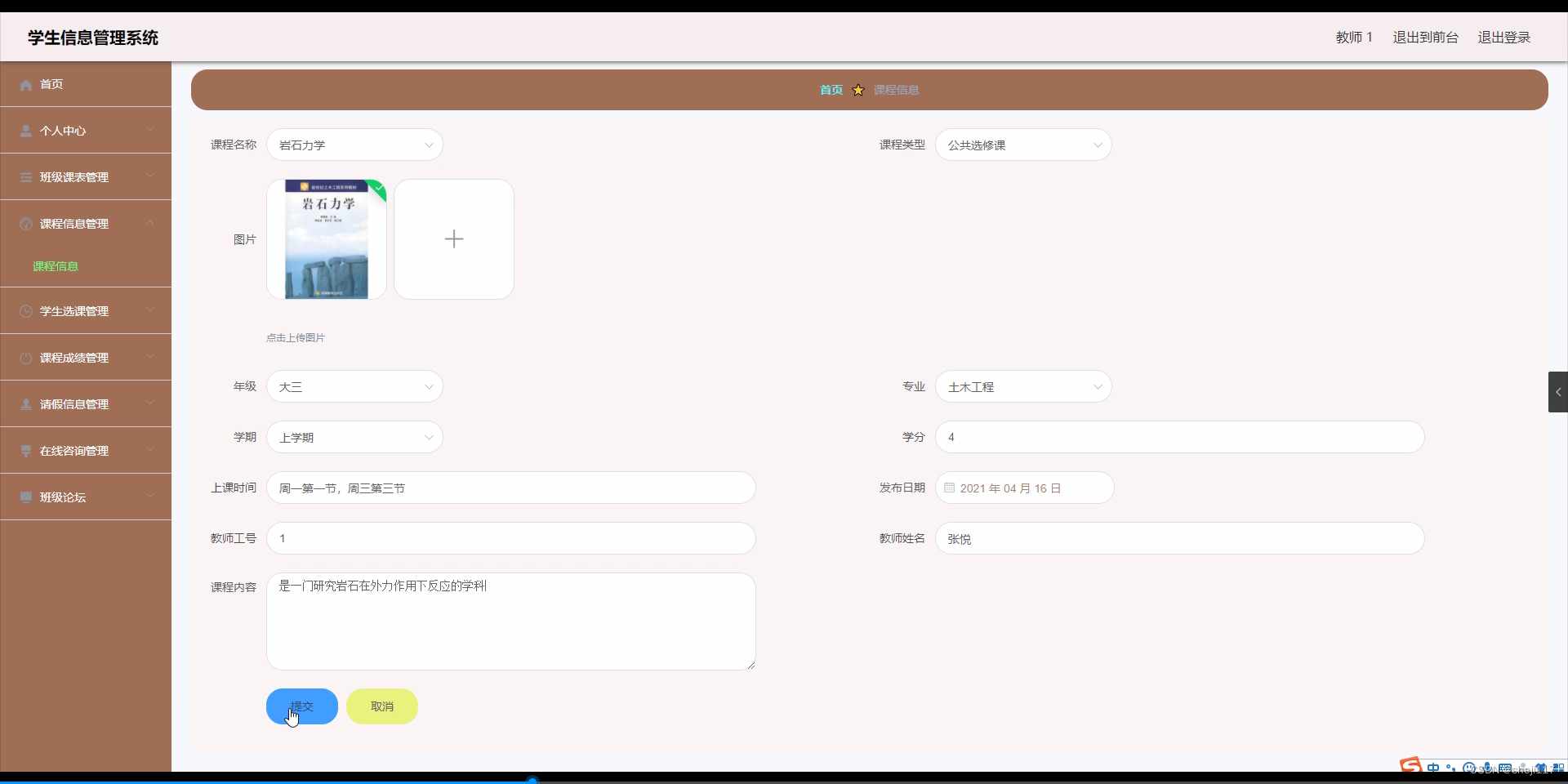The image size is (1568, 784).
Task: Click the plus tile to add another image
Action: pos(454,238)
